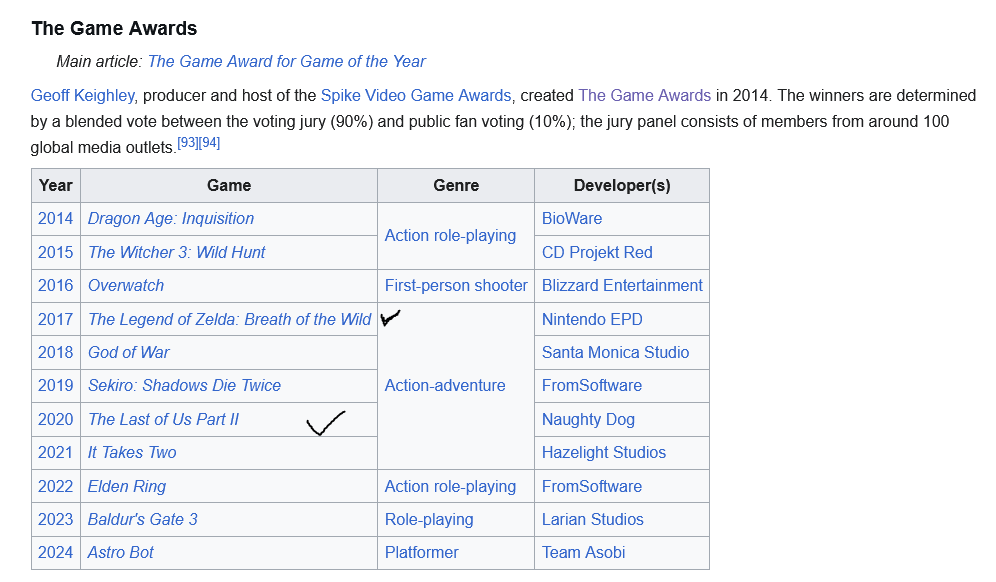Open The Witcher 3: Wild Hunt link

[177, 252]
